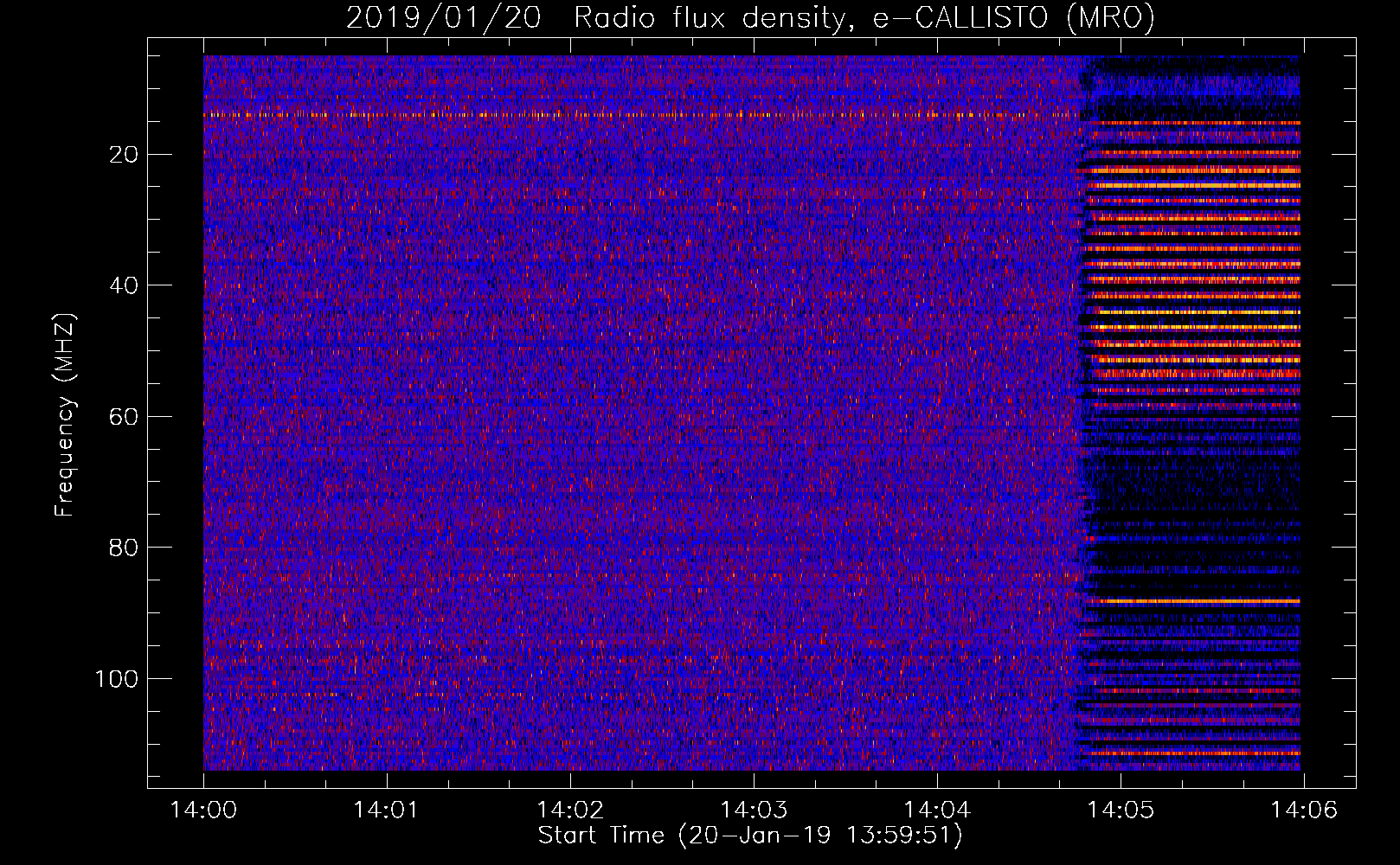
Task: Click the plot title '2019/01/20 Radio flux density, e-CALLISTO (MRO)'
Action: 750,18
